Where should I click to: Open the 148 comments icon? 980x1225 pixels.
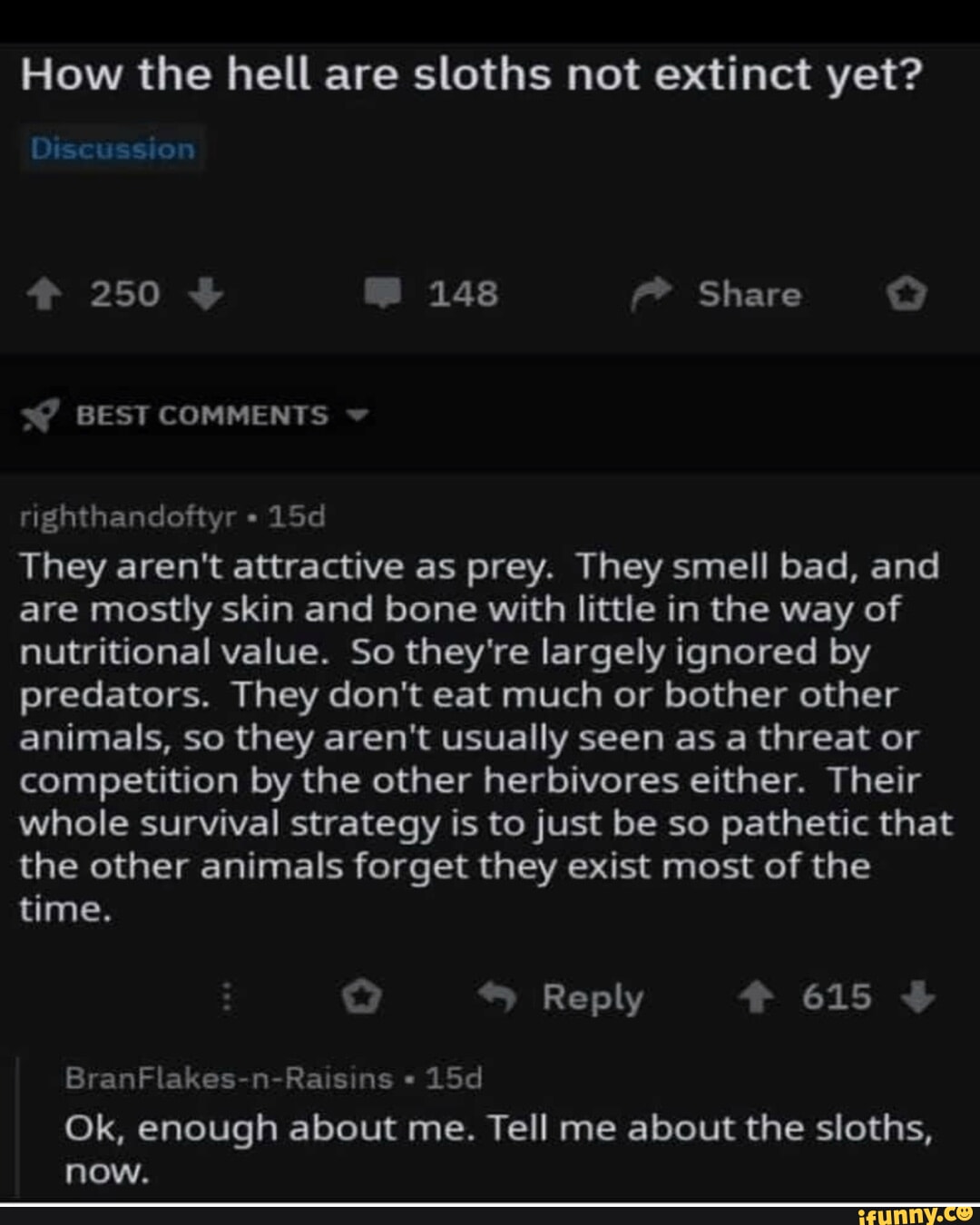pyautogui.click(x=384, y=295)
